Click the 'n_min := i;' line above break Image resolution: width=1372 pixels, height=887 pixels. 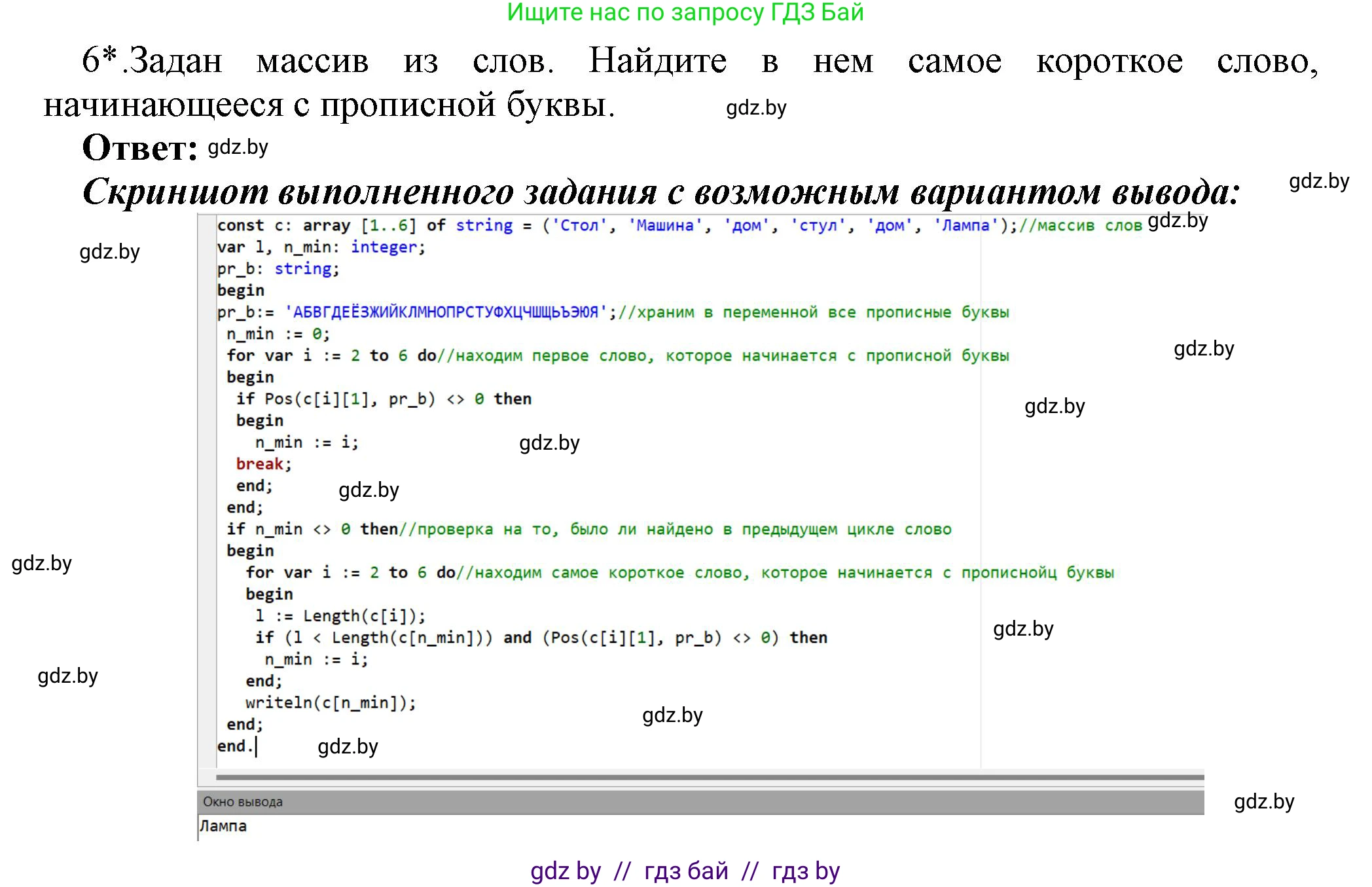coord(307,443)
